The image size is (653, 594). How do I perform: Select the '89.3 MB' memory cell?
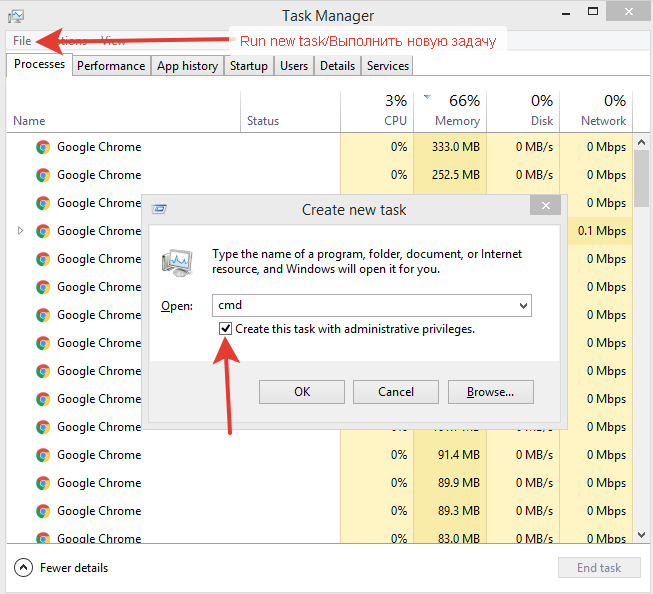450,511
